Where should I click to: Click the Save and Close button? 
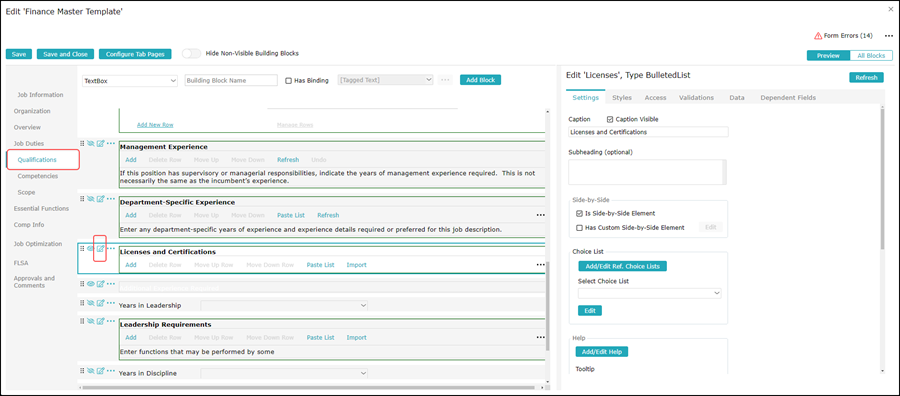click(65, 54)
